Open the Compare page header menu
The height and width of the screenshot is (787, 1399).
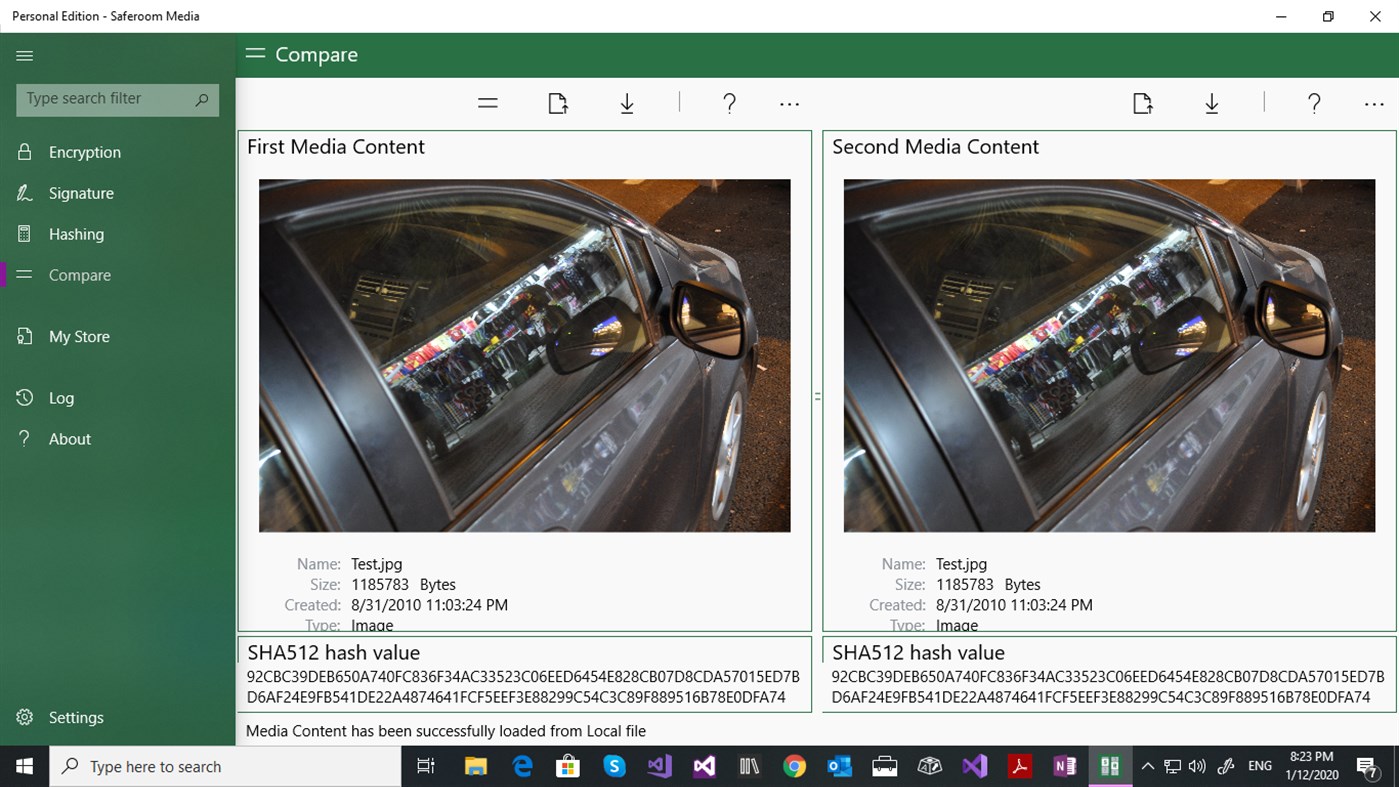tap(255, 54)
